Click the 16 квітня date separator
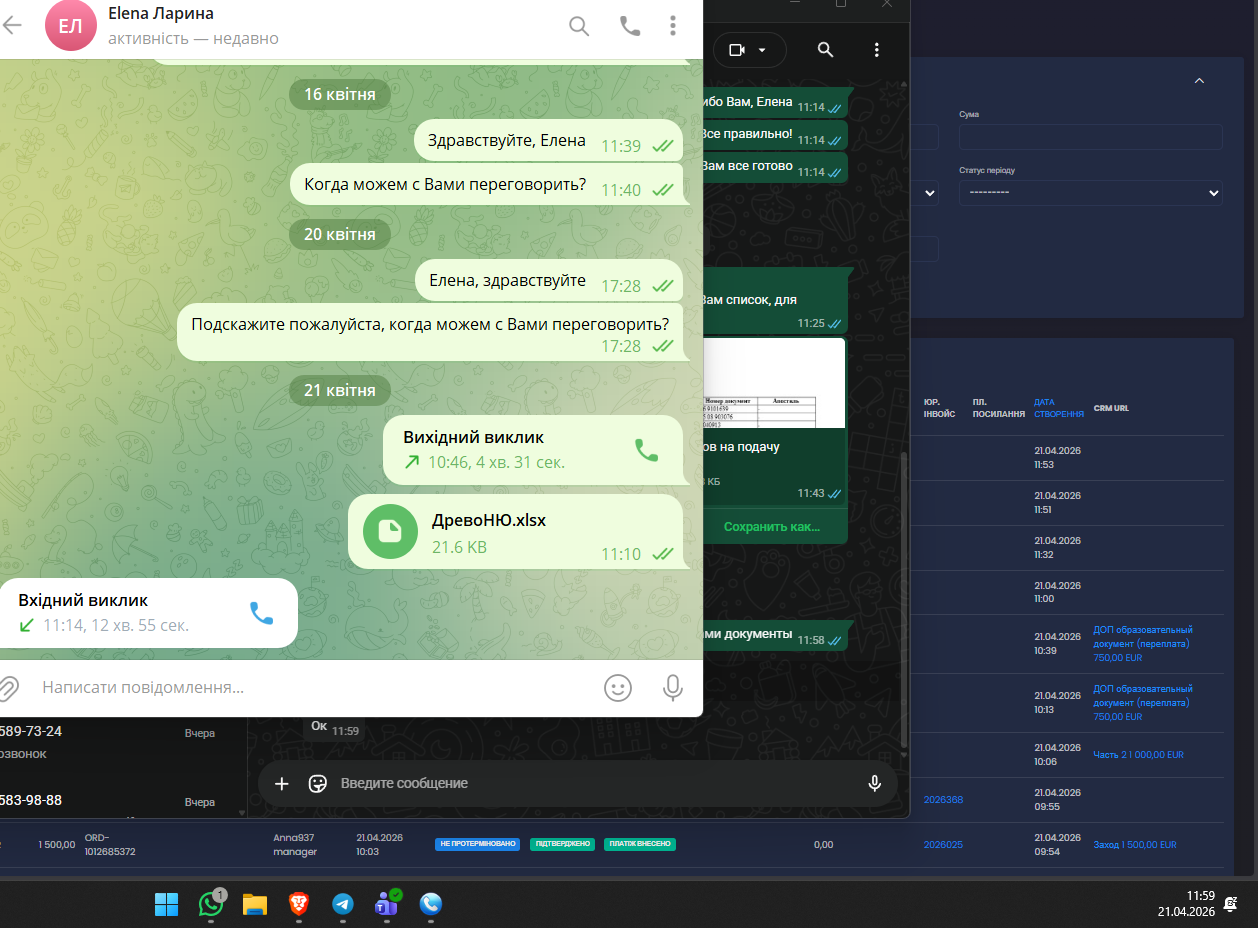The height and width of the screenshot is (928, 1258). point(340,95)
